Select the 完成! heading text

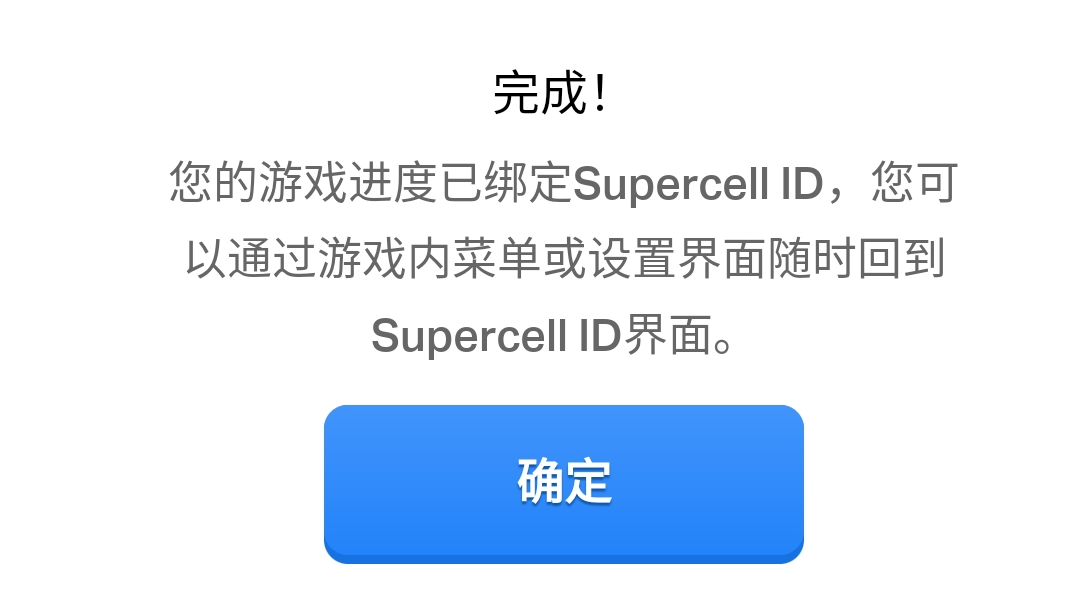551,93
